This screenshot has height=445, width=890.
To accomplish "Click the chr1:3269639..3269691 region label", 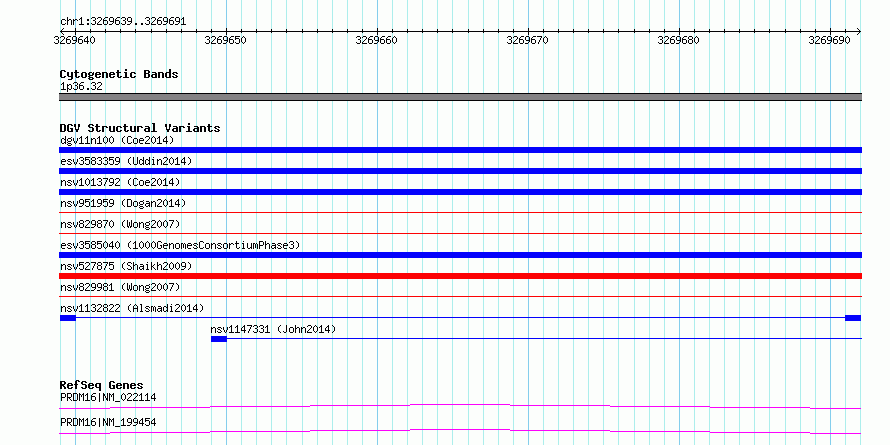I will [123, 22].
